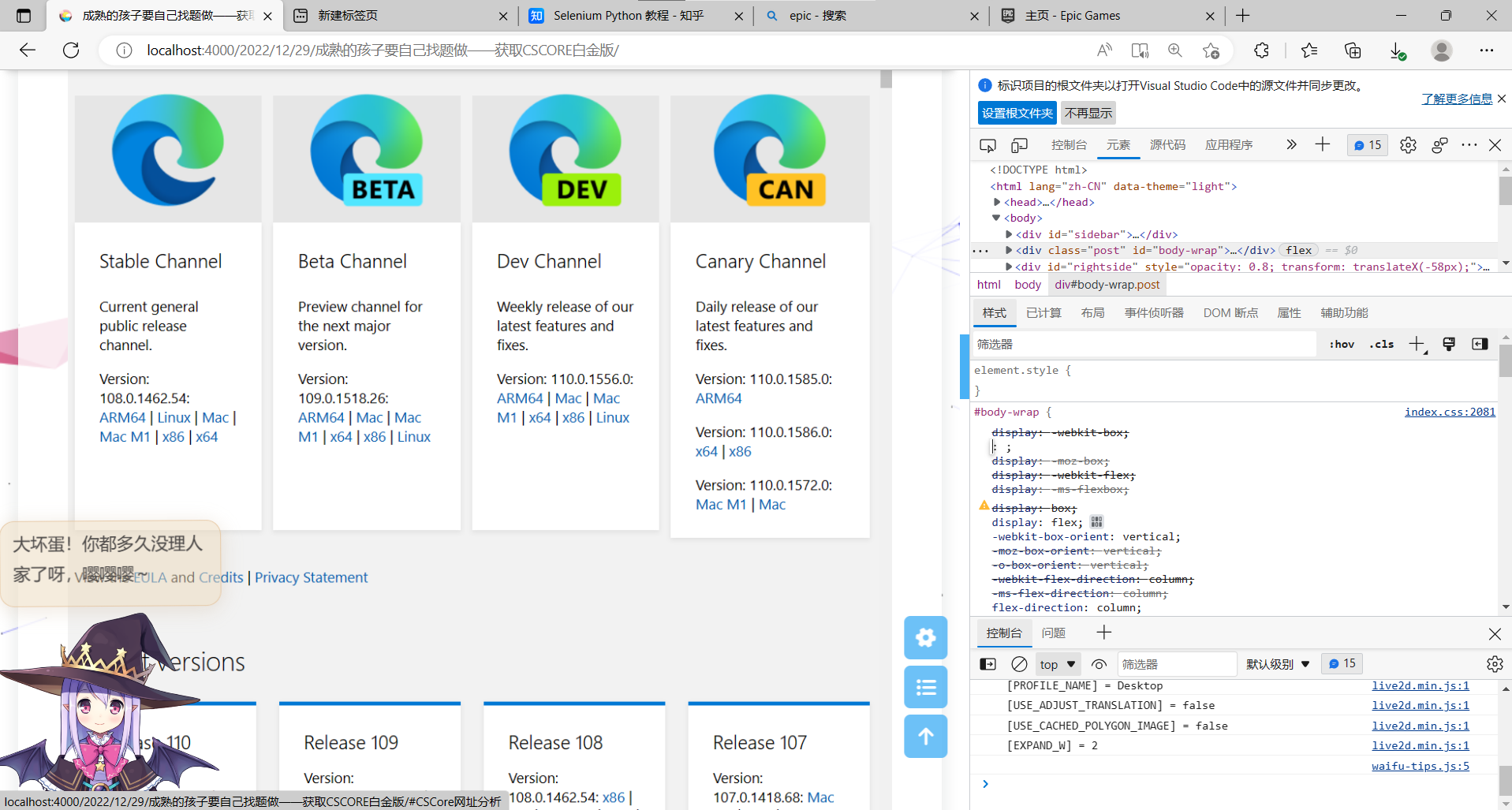Image resolution: width=1512 pixels, height=810 pixels.
Task: Open table of contents list button
Action: pyautogui.click(x=926, y=687)
